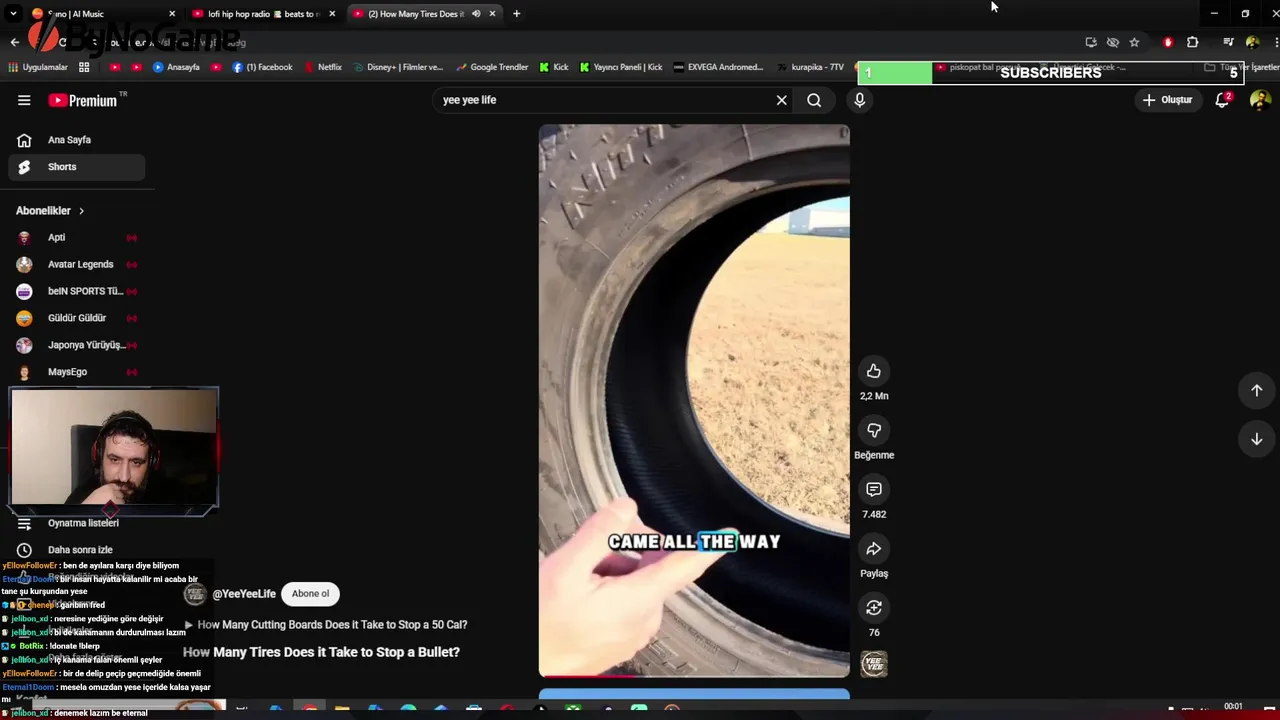Click Chrome profile avatar in toolbar

(1252, 42)
